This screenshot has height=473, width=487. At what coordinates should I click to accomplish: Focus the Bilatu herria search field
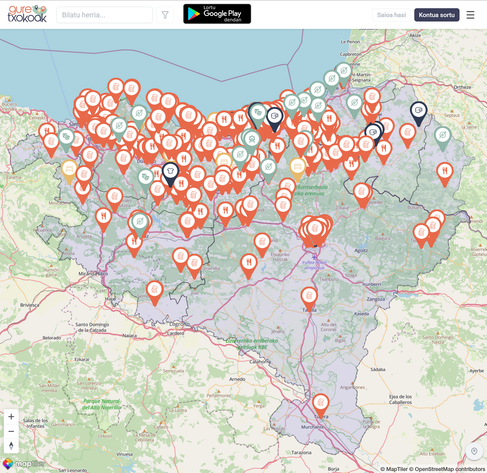(105, 15)
